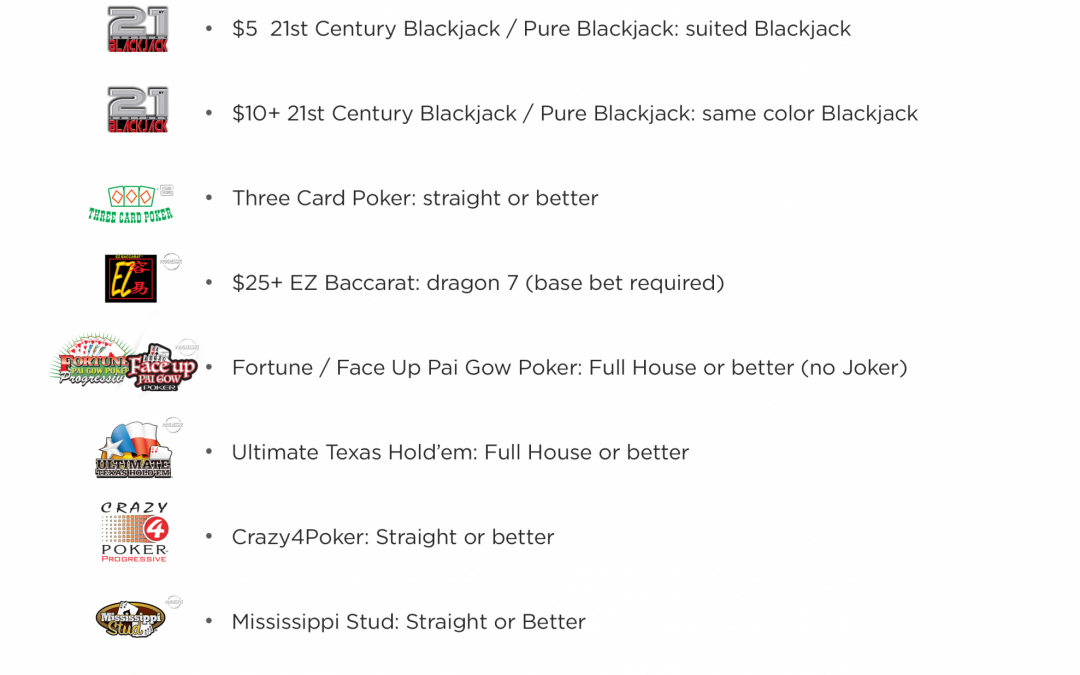Click the 21 Blackjack logo beside the $10+ entry
This screenshot has width=1080, height=675.
[x=138, y=110]
